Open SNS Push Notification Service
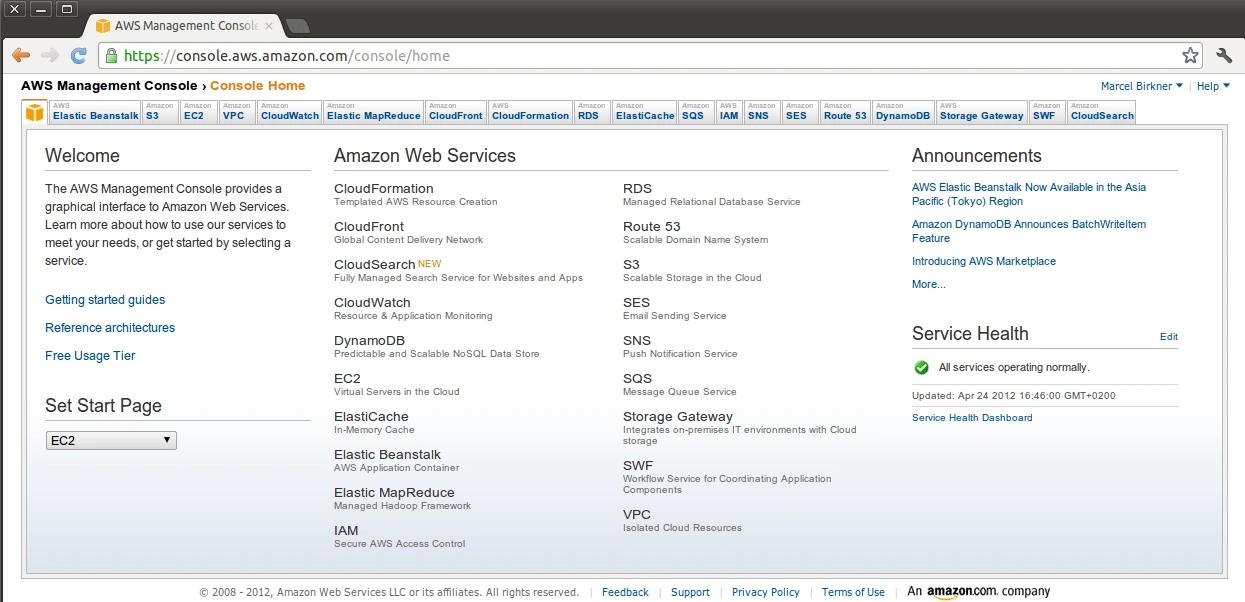This screenshot has height=602, width=1245. coord(637,341)
